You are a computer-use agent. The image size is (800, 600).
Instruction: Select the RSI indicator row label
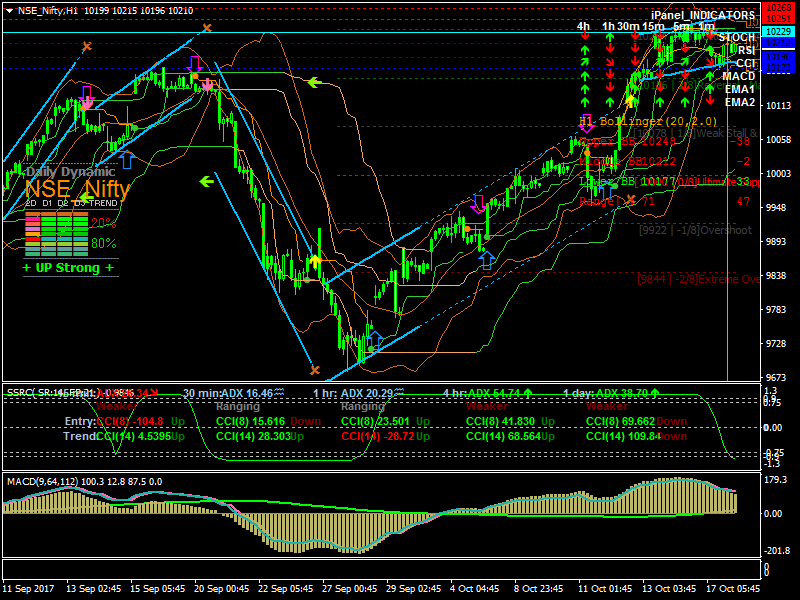click(x=746, y=50)
